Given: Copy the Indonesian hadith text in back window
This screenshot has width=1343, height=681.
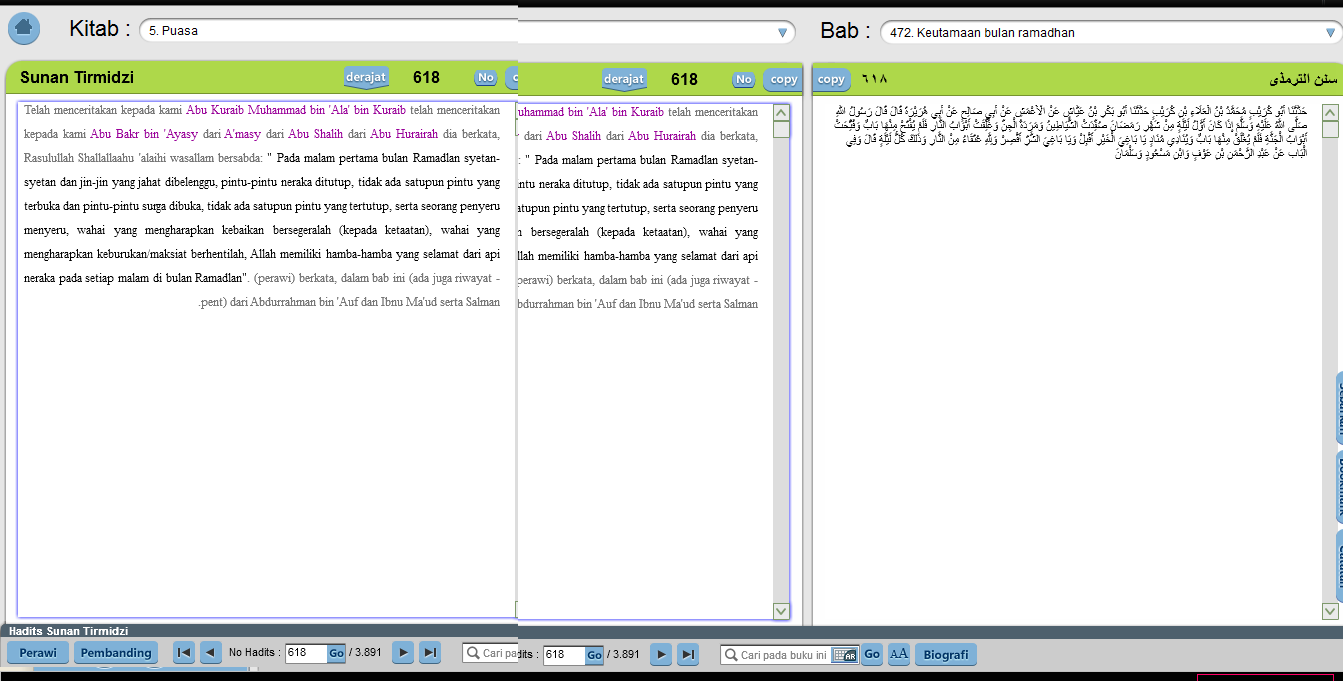Looking at the screenshot, I should [783, 79].
